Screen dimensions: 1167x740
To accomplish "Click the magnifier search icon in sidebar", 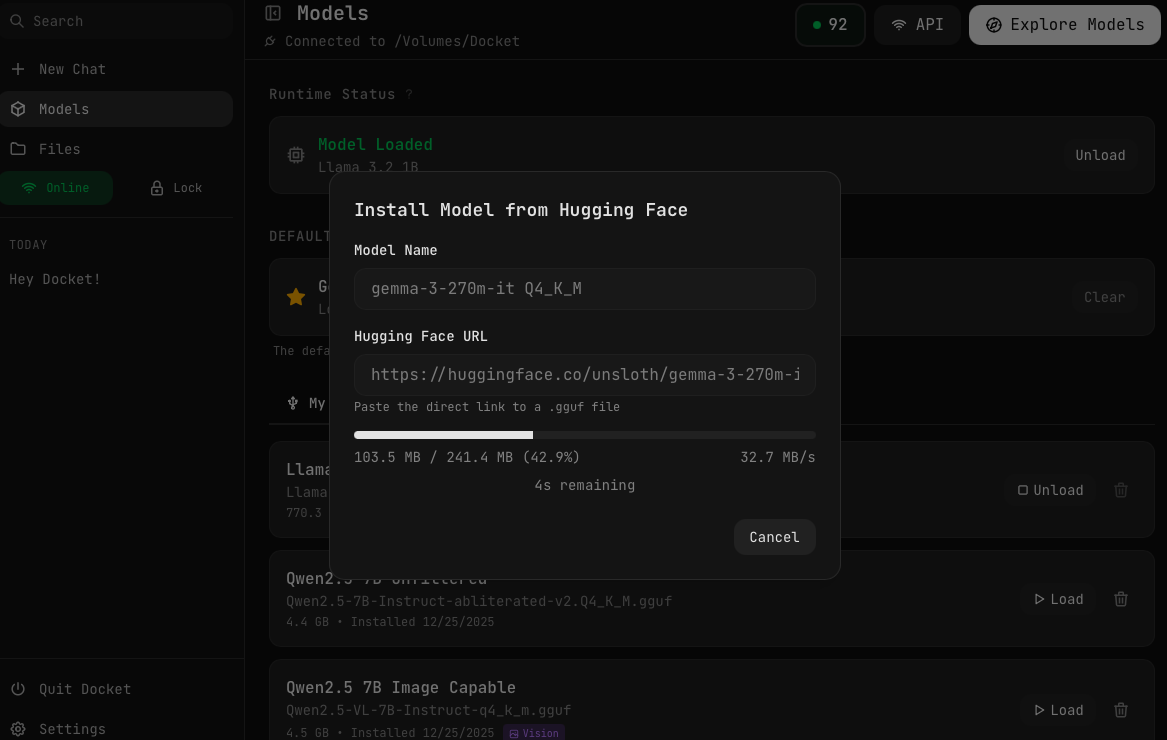I will pyautogui.click(x=17, y=21).
